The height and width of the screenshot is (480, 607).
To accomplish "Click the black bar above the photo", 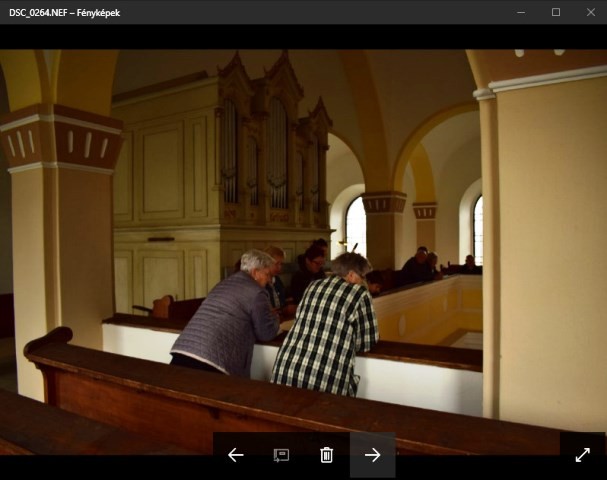I will click(x=300, y=37).
